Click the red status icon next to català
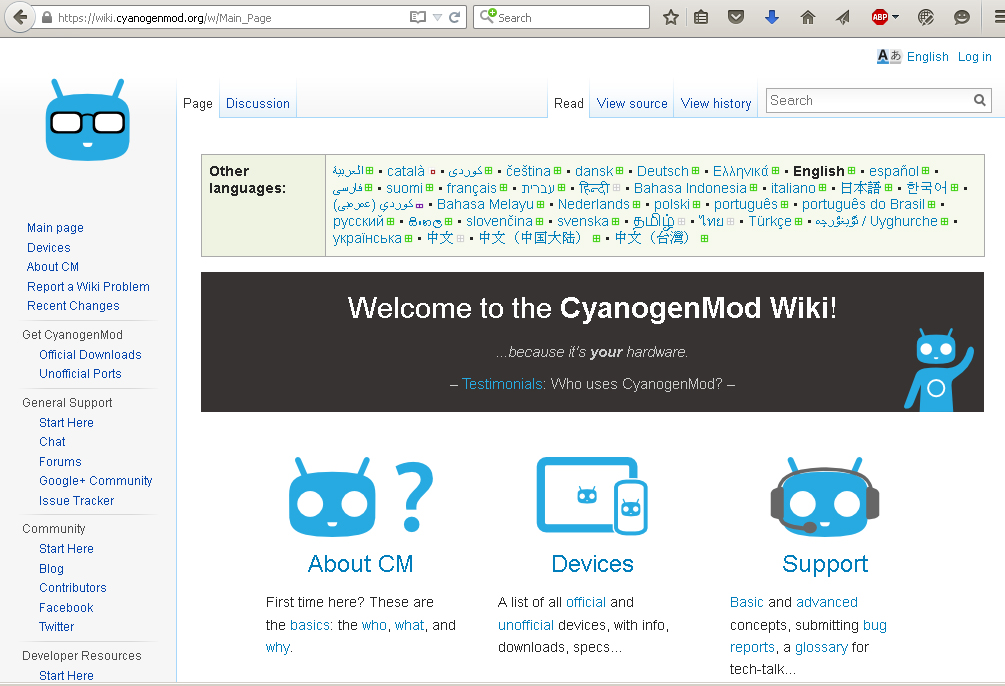Screen dimensions: 1005x686 pos(433,172)
